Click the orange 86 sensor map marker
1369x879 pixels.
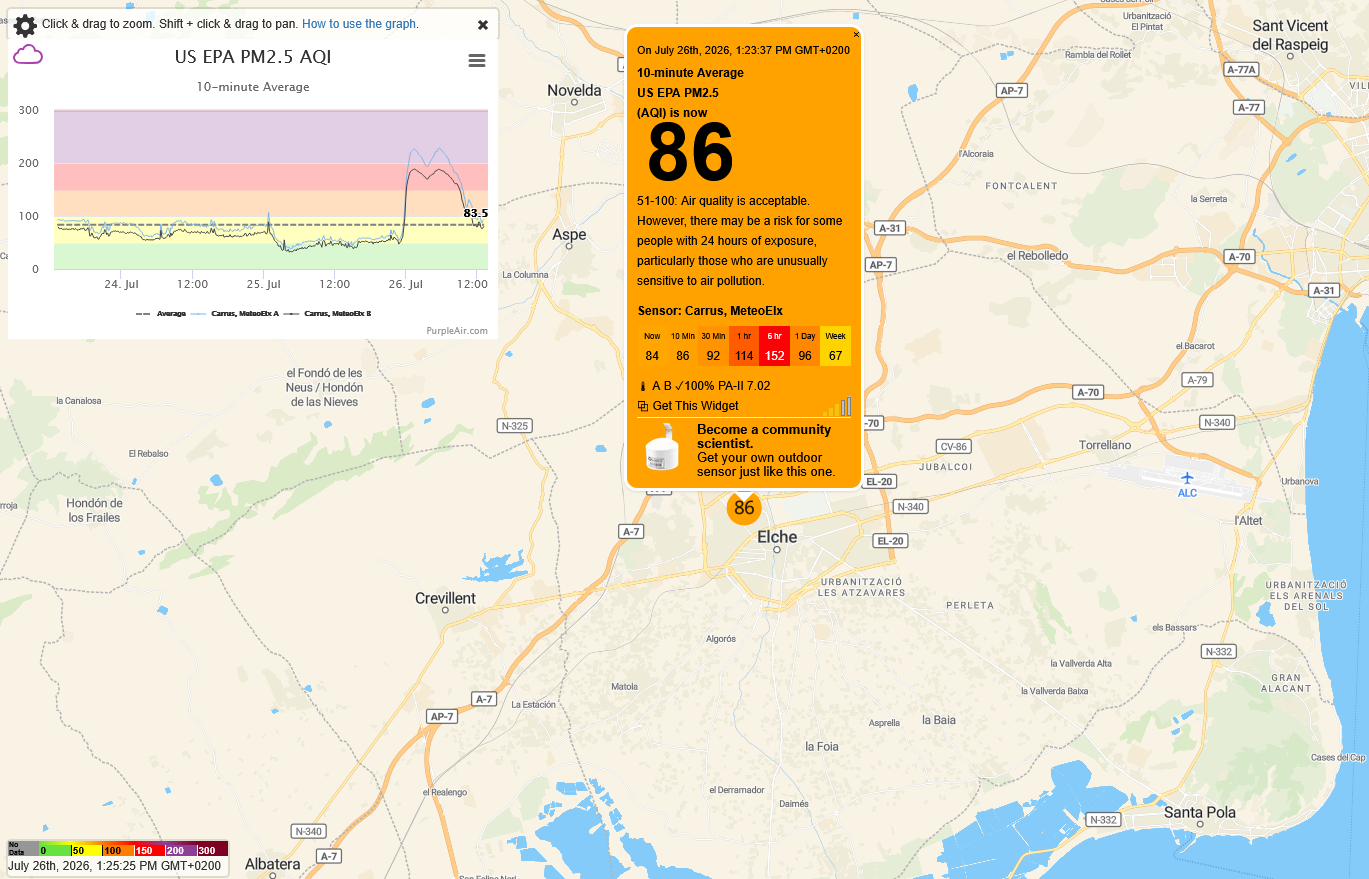(744, 508)
